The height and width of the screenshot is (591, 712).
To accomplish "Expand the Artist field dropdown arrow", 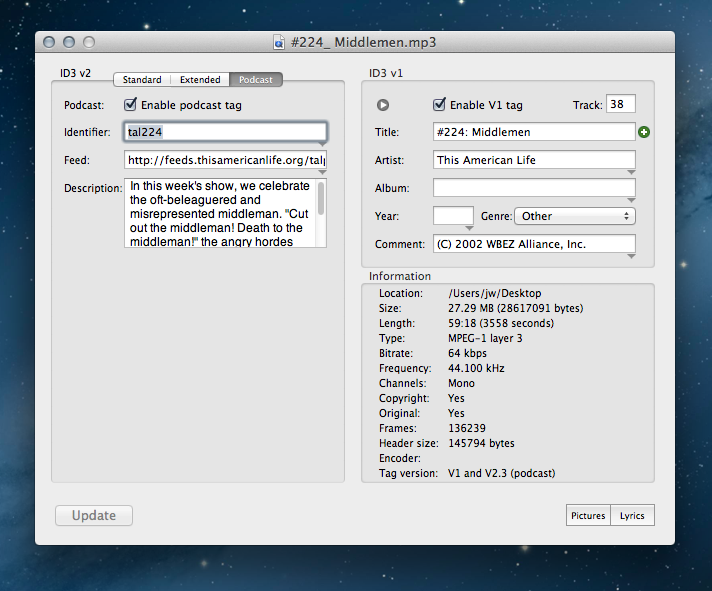I will [x=631, y=172].
